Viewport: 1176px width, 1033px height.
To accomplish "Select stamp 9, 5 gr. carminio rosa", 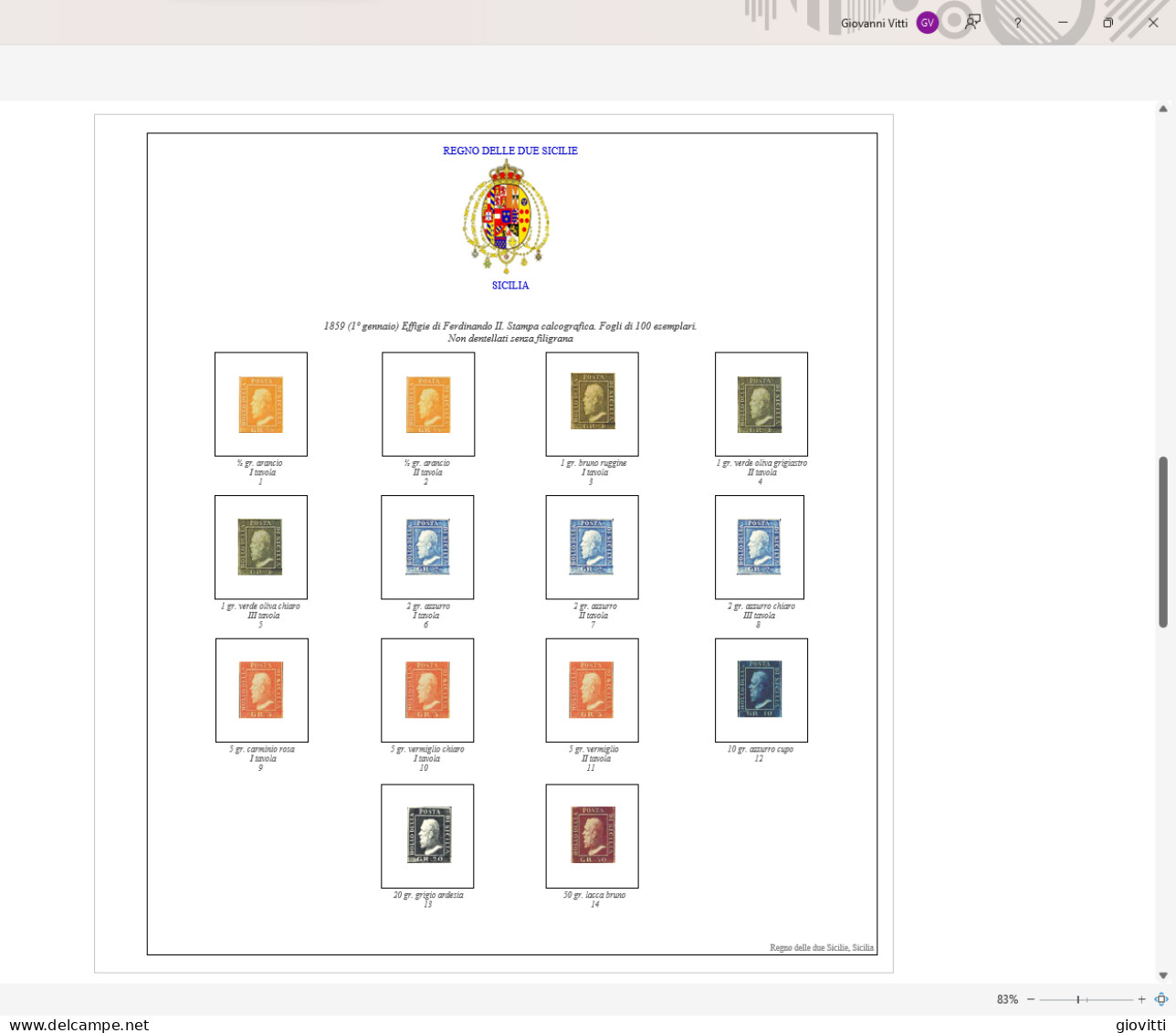I will pos(261,690).
